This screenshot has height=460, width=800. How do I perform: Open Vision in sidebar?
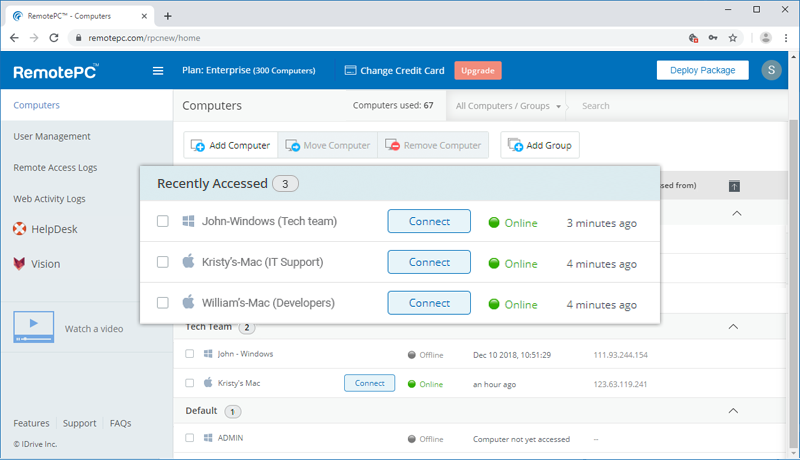(45, 264)
